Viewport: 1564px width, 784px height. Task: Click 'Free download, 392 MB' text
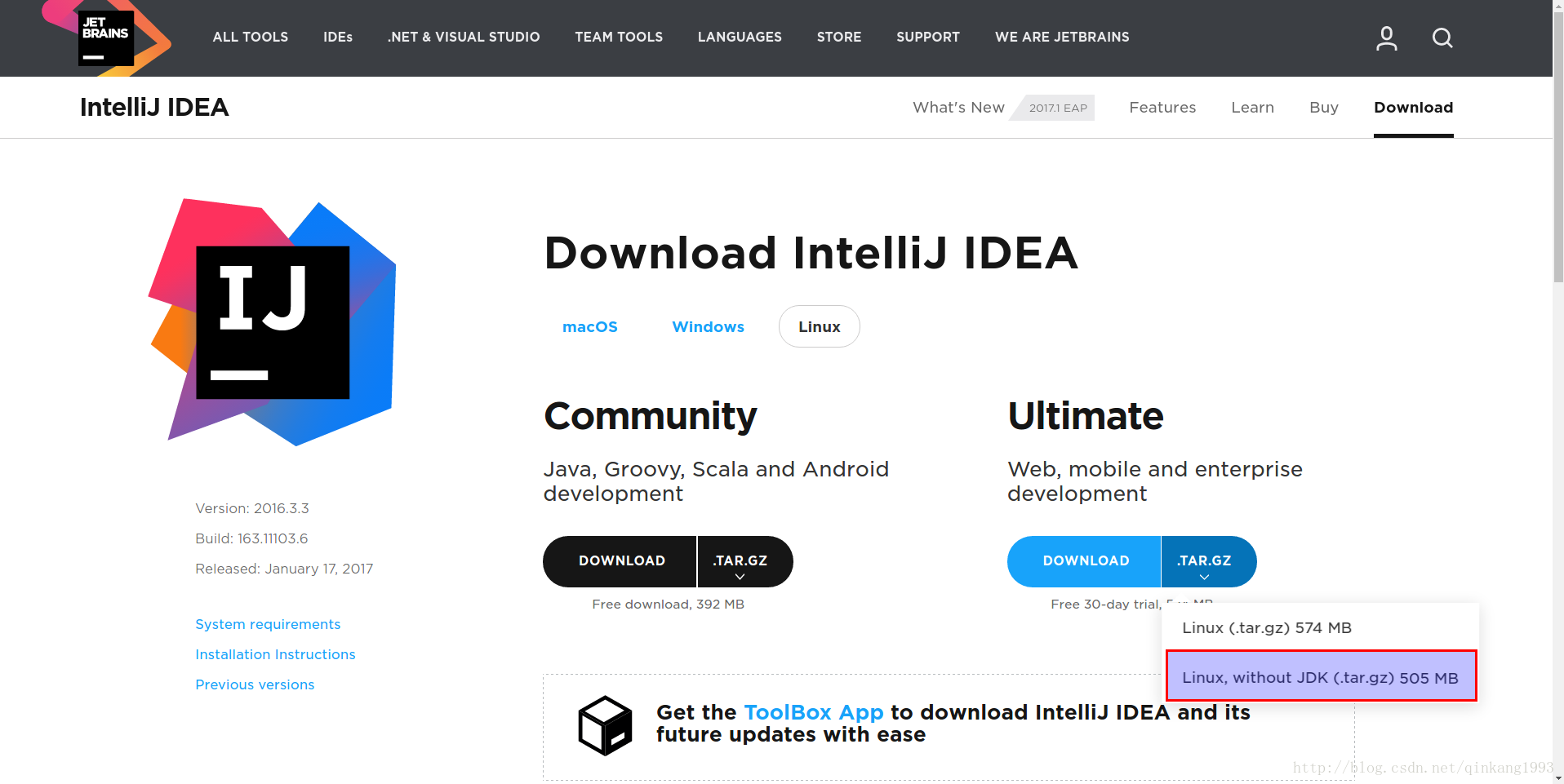pos(668,604)
